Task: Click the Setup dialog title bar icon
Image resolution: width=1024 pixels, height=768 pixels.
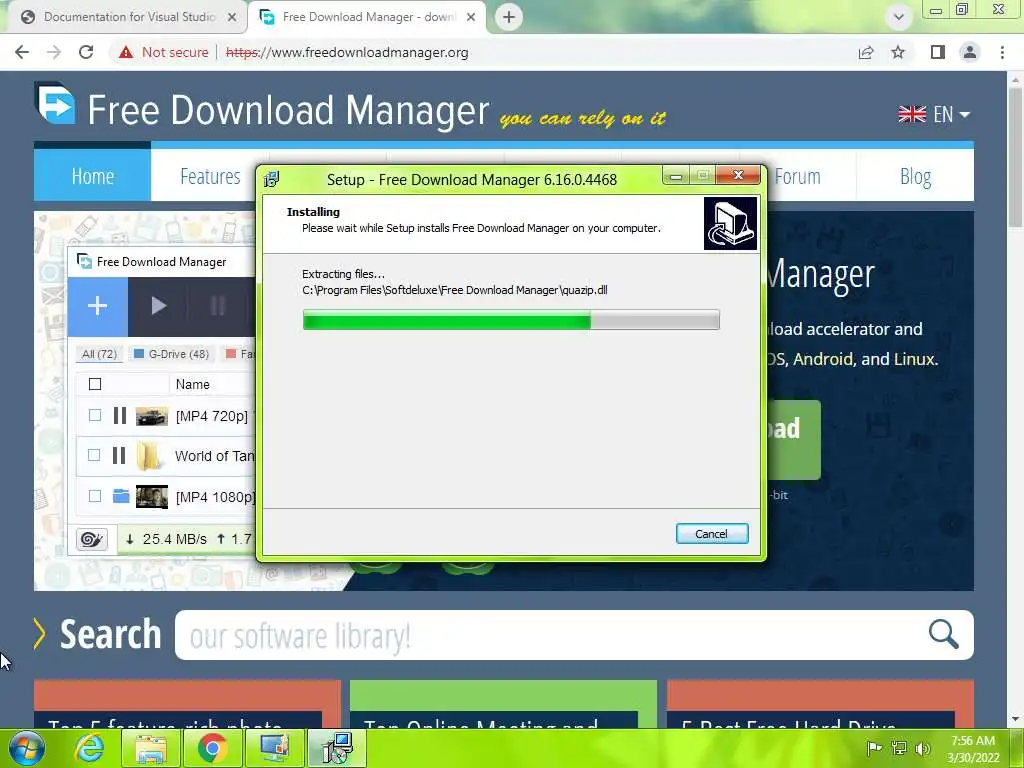Action: tap(272, 179)
